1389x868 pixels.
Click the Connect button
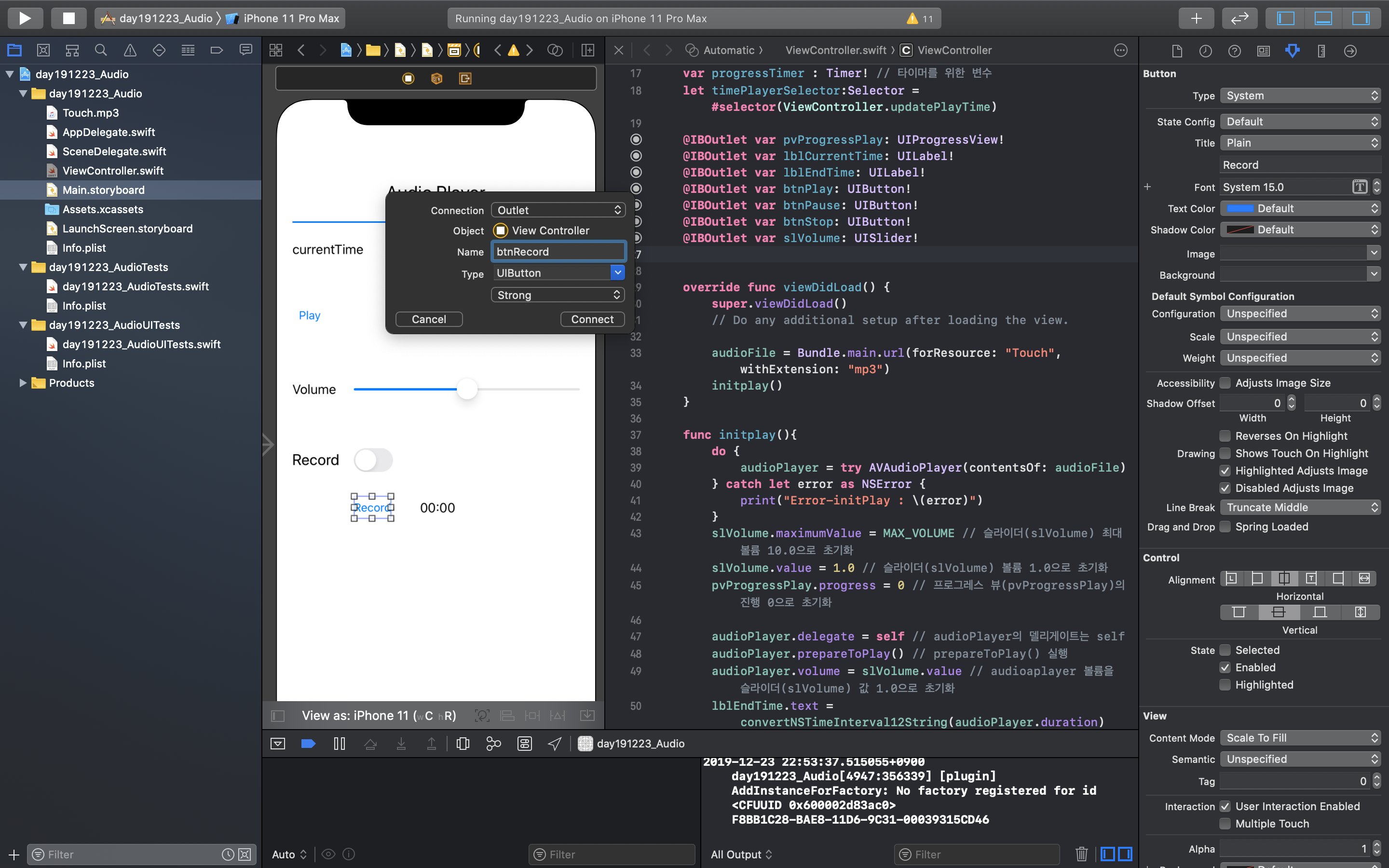tap(592, 319)
